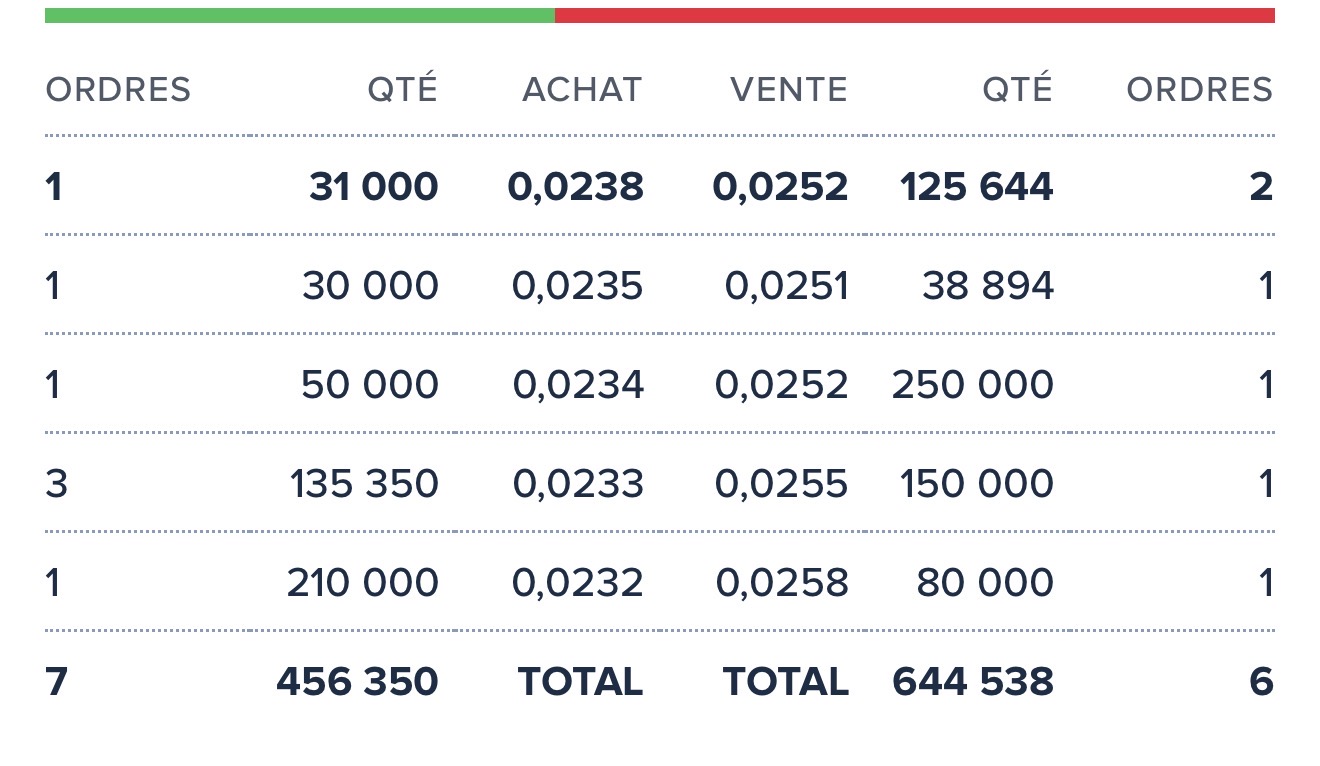Choose bid price 0,0233
Viewport: 1320px width, 766px height.
[x=578, y=484]
